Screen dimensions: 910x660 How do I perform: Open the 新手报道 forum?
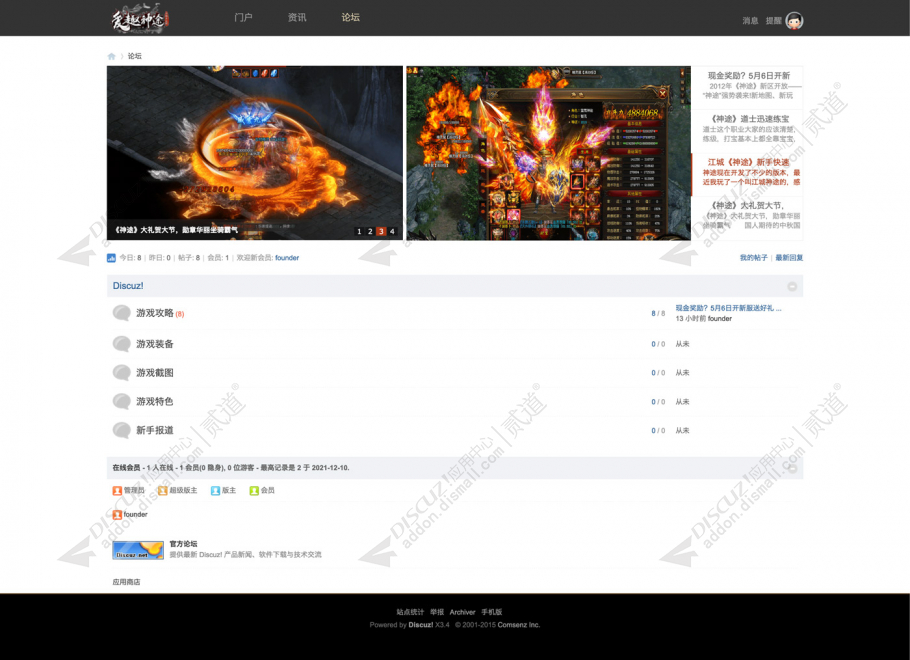pyautogui.click(x=154, y=431)
